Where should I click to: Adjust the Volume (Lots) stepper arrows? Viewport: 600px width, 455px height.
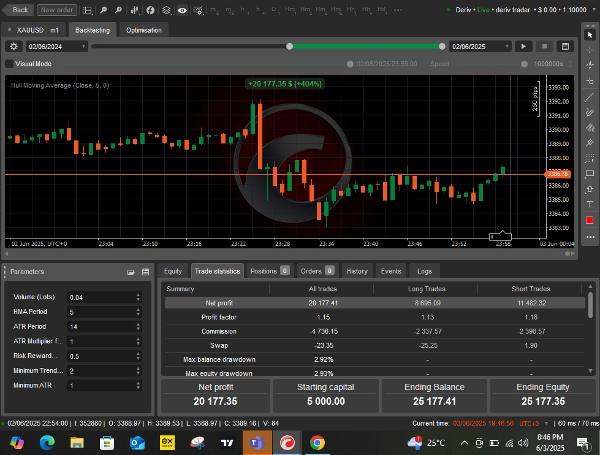point(138,297)
